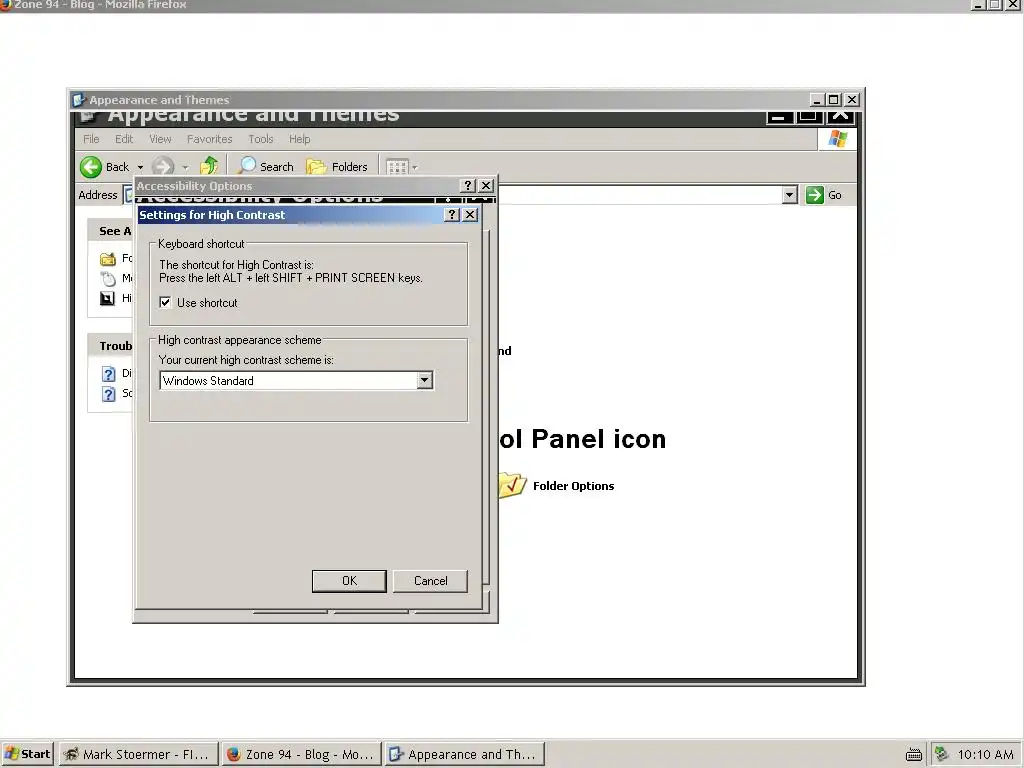Minimize the Appearance and Themes window
Viewport: 1024px width, 768px height.
pyautogui.click(x=817, y=100)
